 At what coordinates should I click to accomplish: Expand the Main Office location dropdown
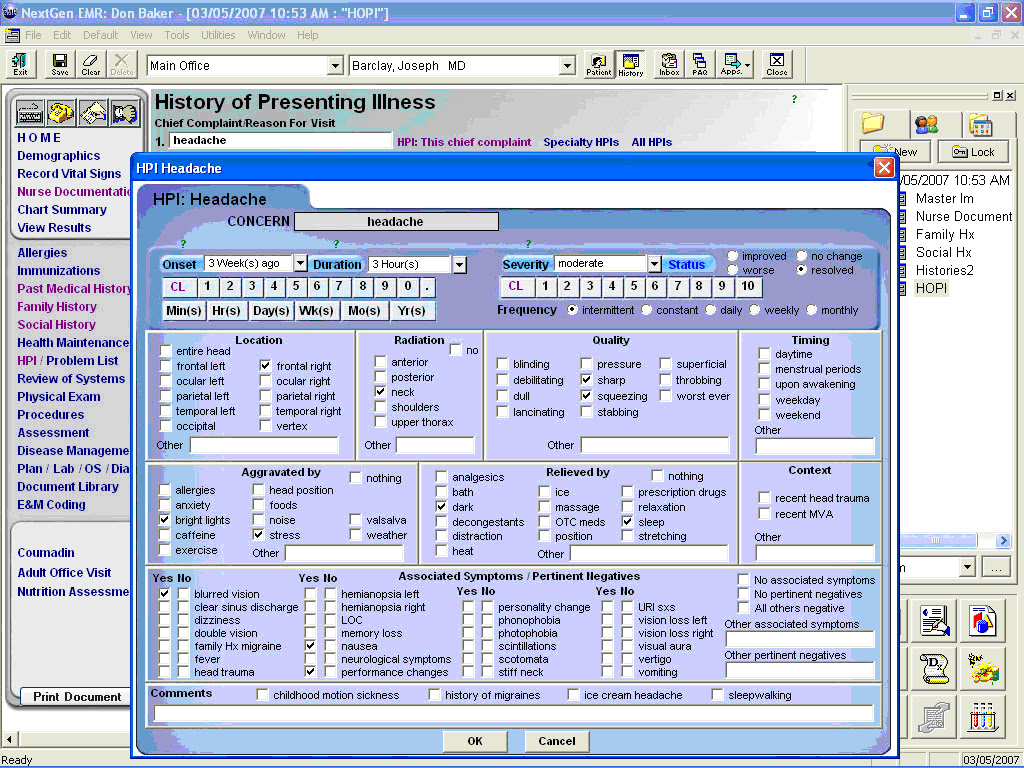tap(335, 65)
